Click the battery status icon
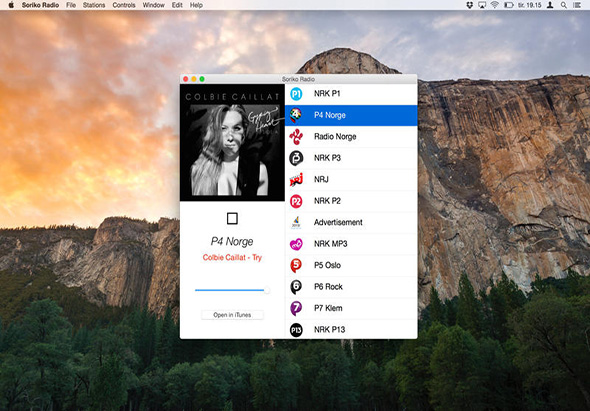 point(509,5)
